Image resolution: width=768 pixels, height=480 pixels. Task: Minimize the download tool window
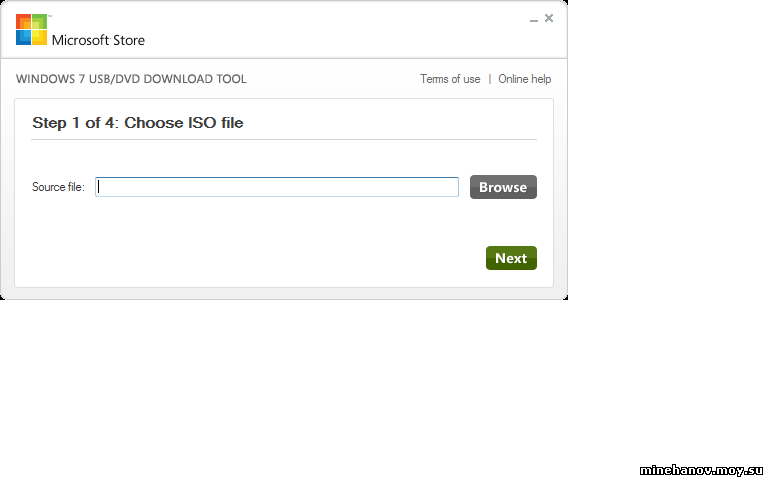click(x=534, y=20)
